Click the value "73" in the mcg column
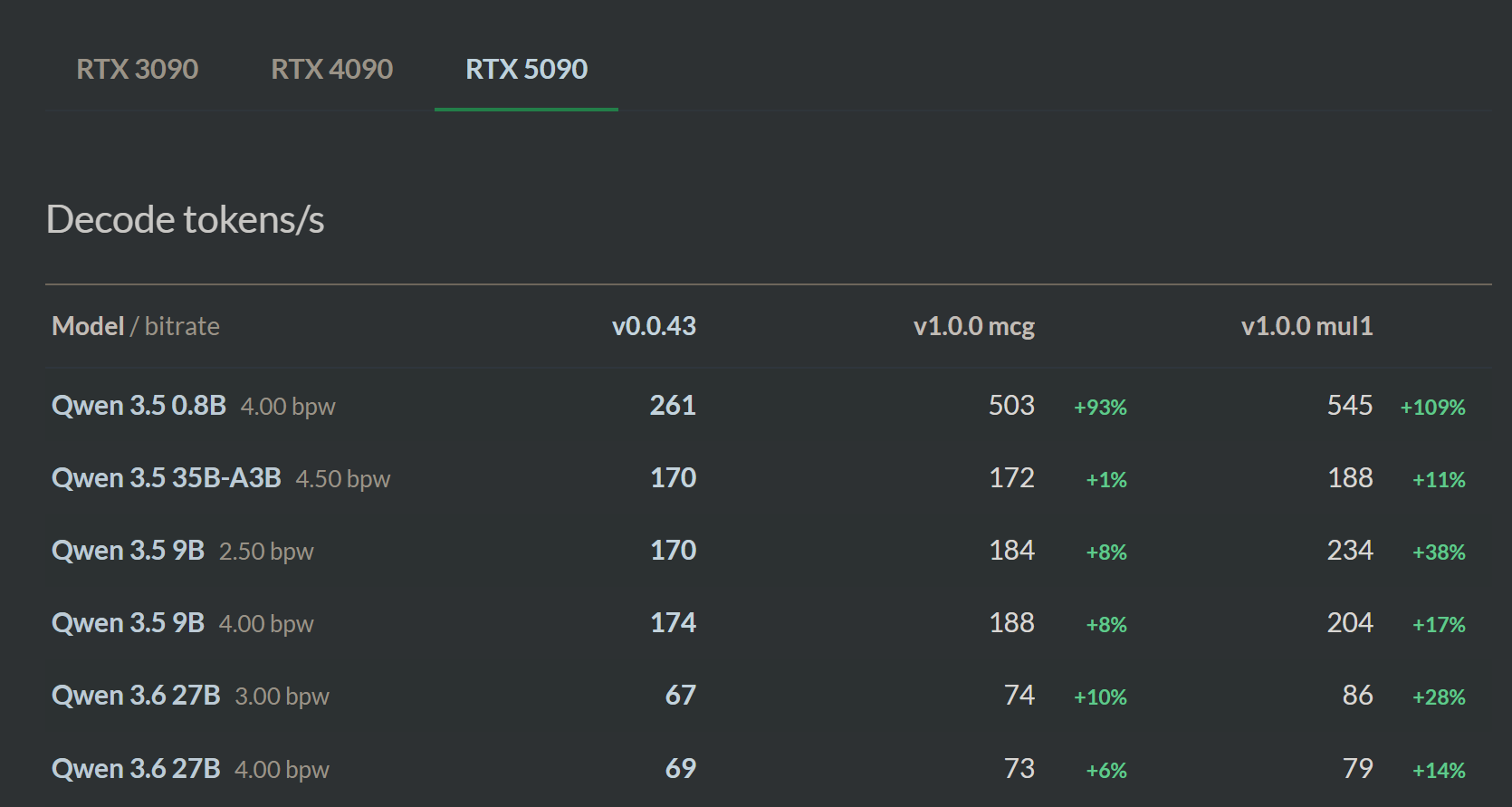 click(1019, 769)
